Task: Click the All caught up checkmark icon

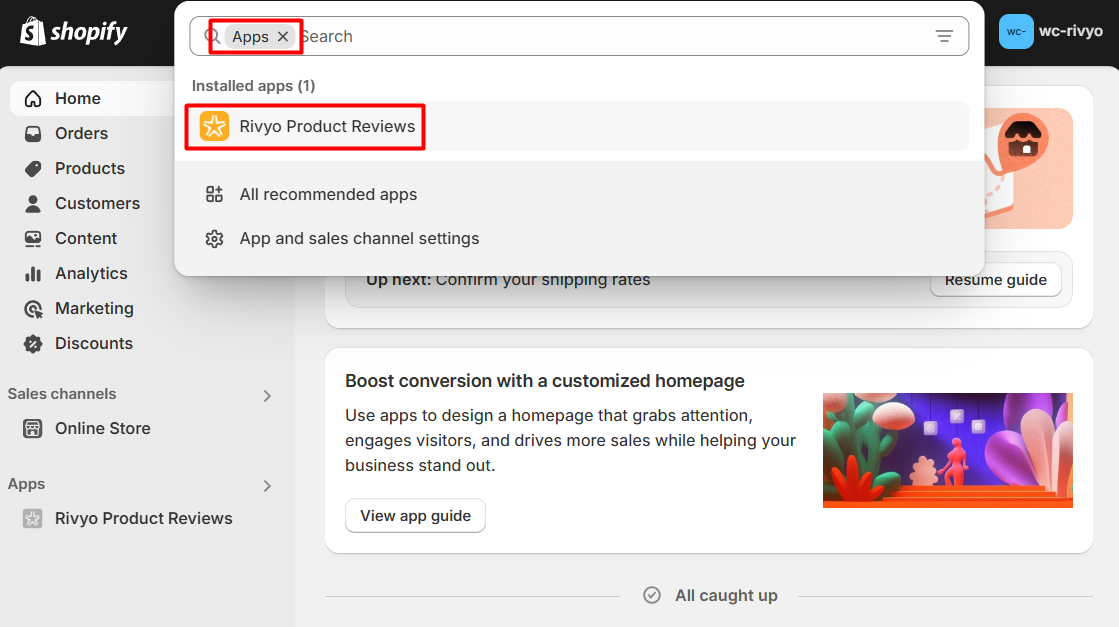Action: tap(652, 595)
